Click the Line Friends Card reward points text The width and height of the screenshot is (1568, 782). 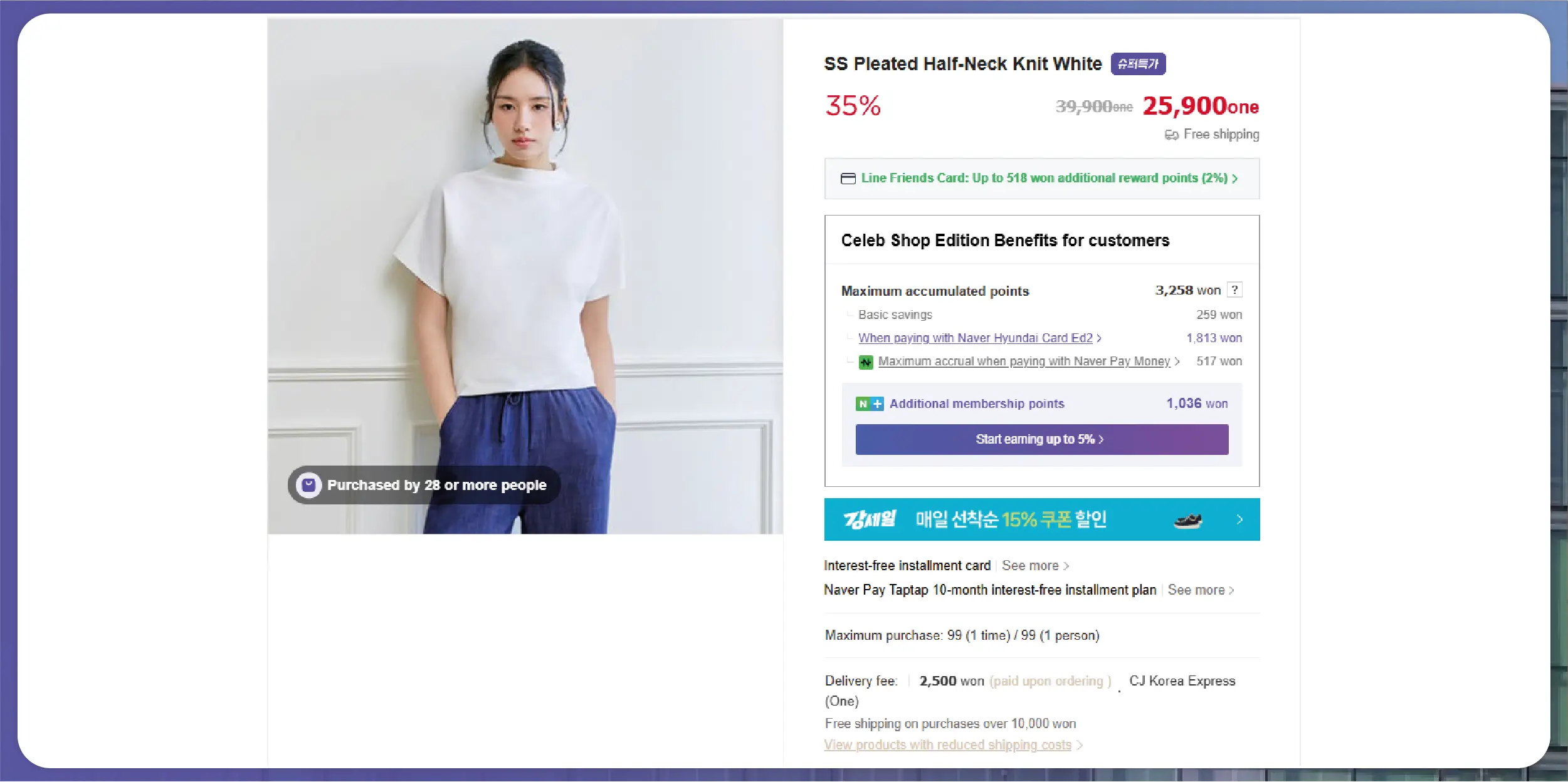pos(1044,178)
